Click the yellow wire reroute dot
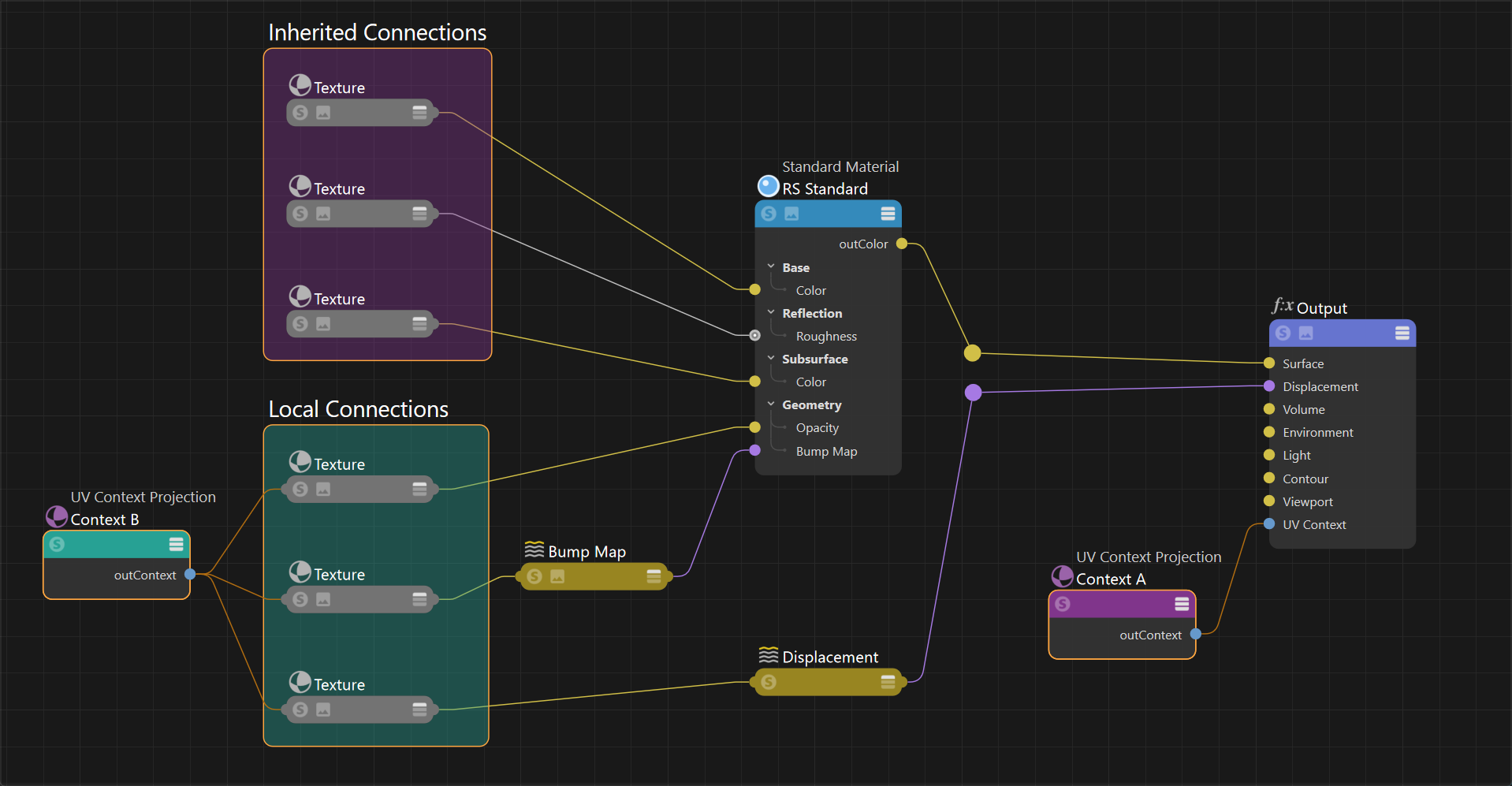This screenshot has width=1512, height=786. click(973, 352)
